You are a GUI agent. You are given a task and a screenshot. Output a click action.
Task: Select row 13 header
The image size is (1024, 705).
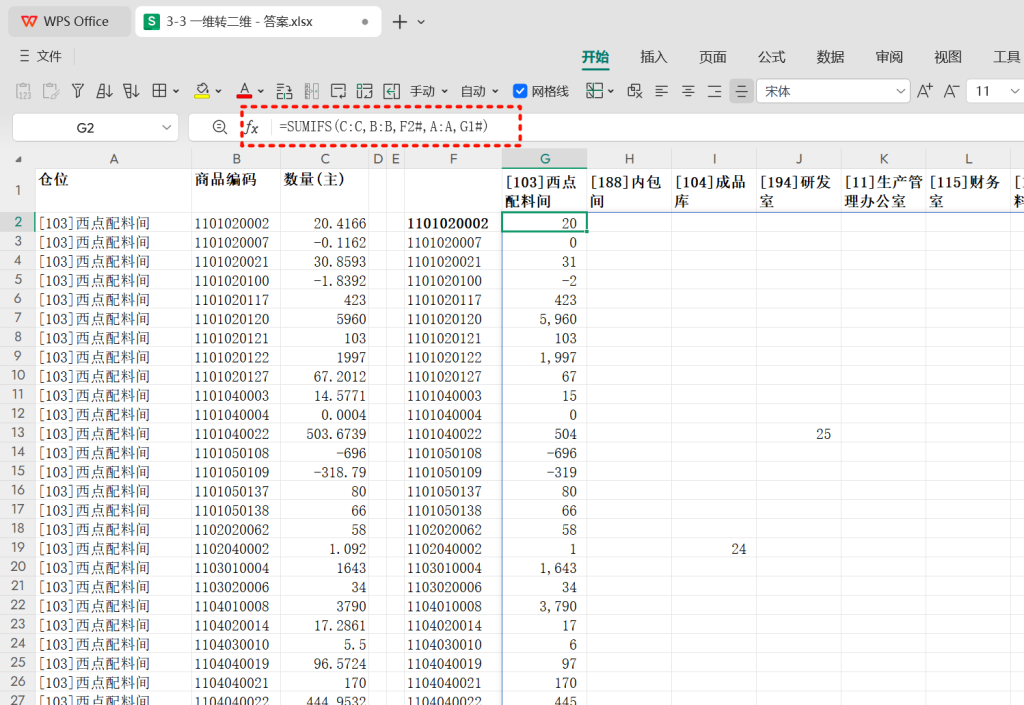(18, 433)
